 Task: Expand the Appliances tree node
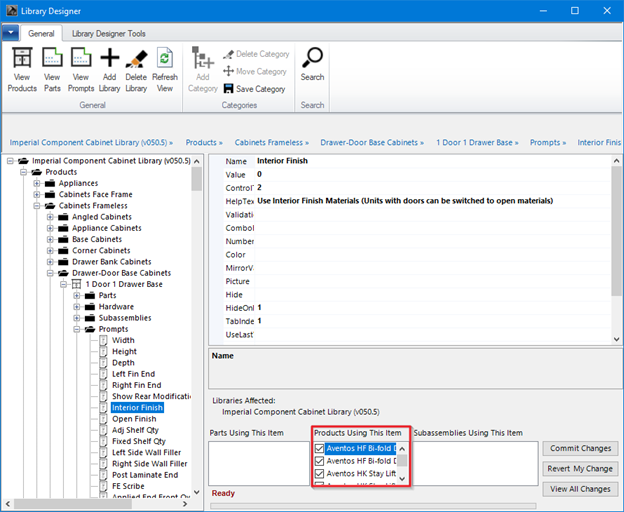pos(37,184)
